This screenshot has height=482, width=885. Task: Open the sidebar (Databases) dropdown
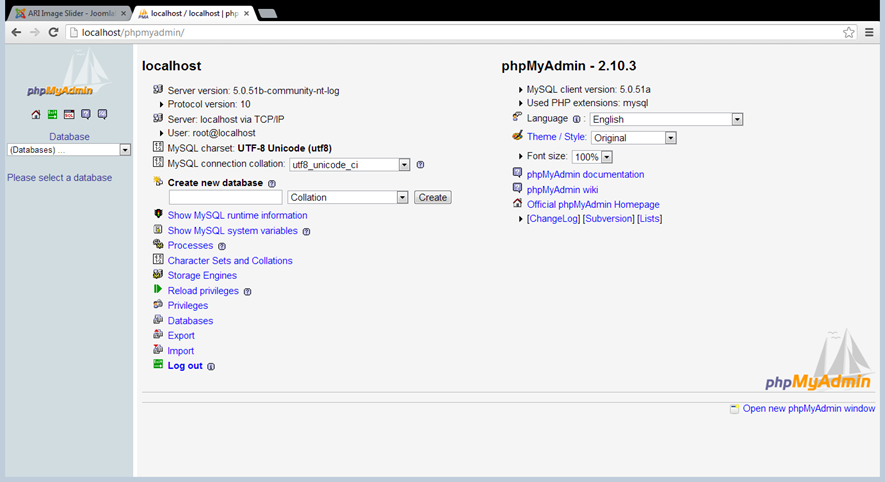point(69,150)
